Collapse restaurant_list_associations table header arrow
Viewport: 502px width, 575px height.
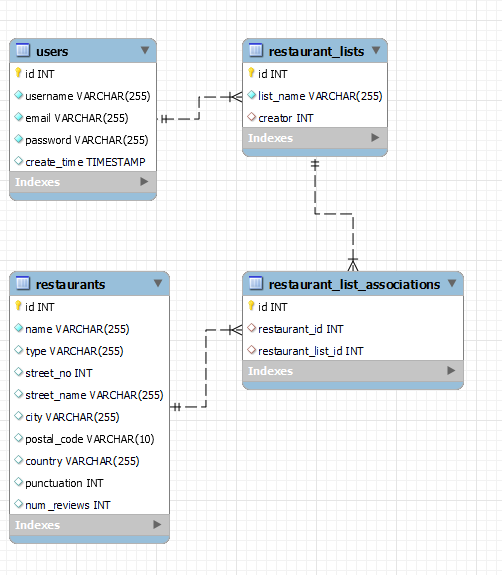pyautogui.click(x=452, y=283)
